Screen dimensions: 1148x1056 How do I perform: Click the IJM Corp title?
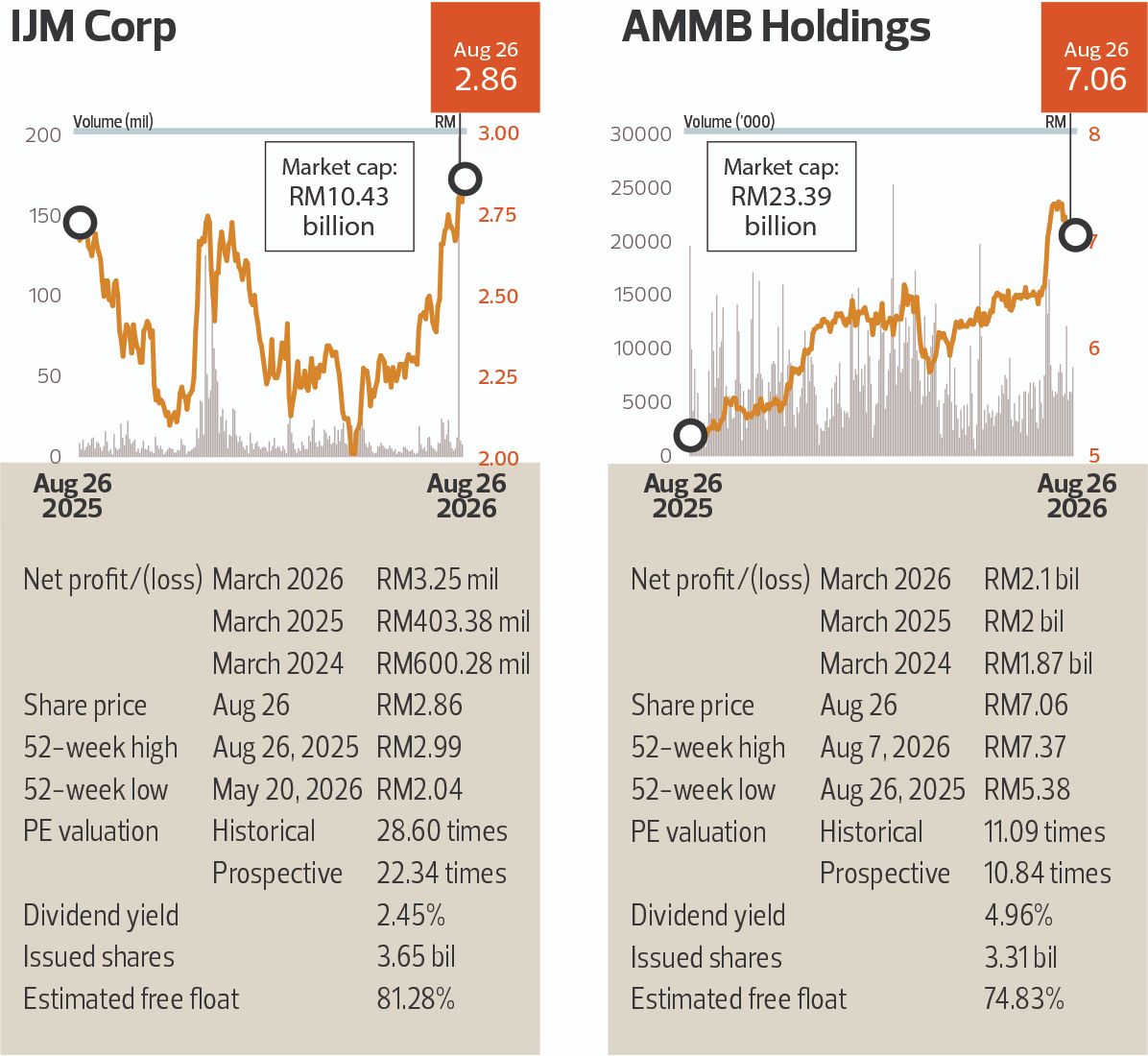coord(93,28)
